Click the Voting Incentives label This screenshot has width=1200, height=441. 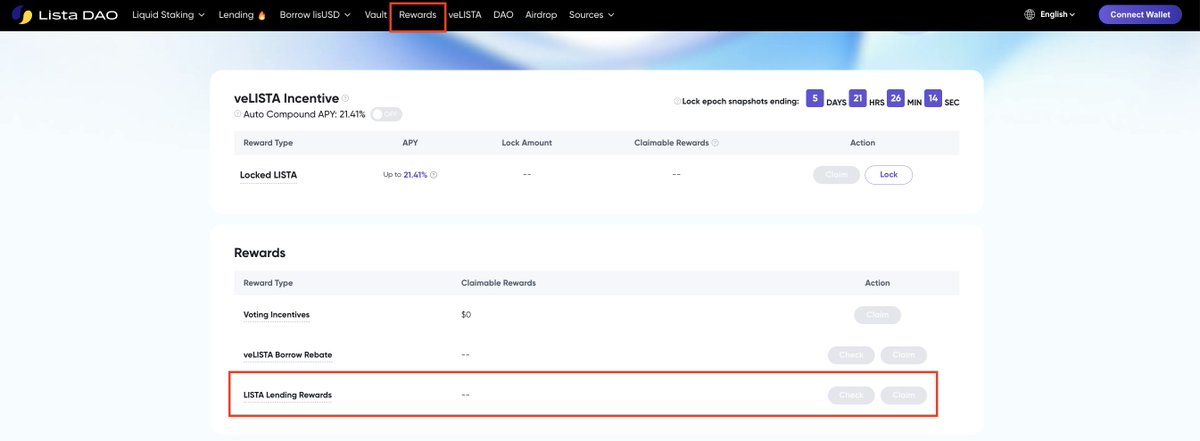[276, 315]
